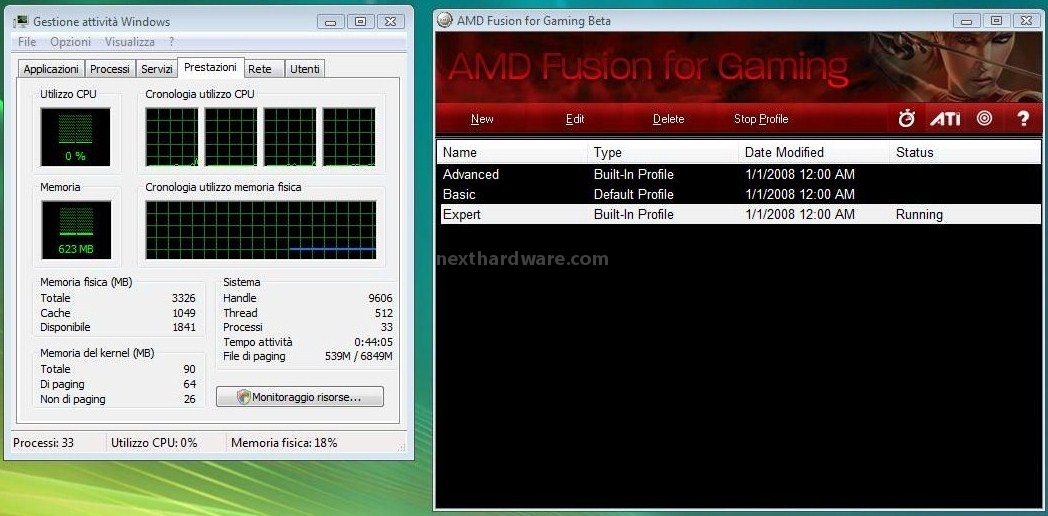Switch to the Applicazioni tab
This screenshot has height=516, width=1048.
coord(51,69)
